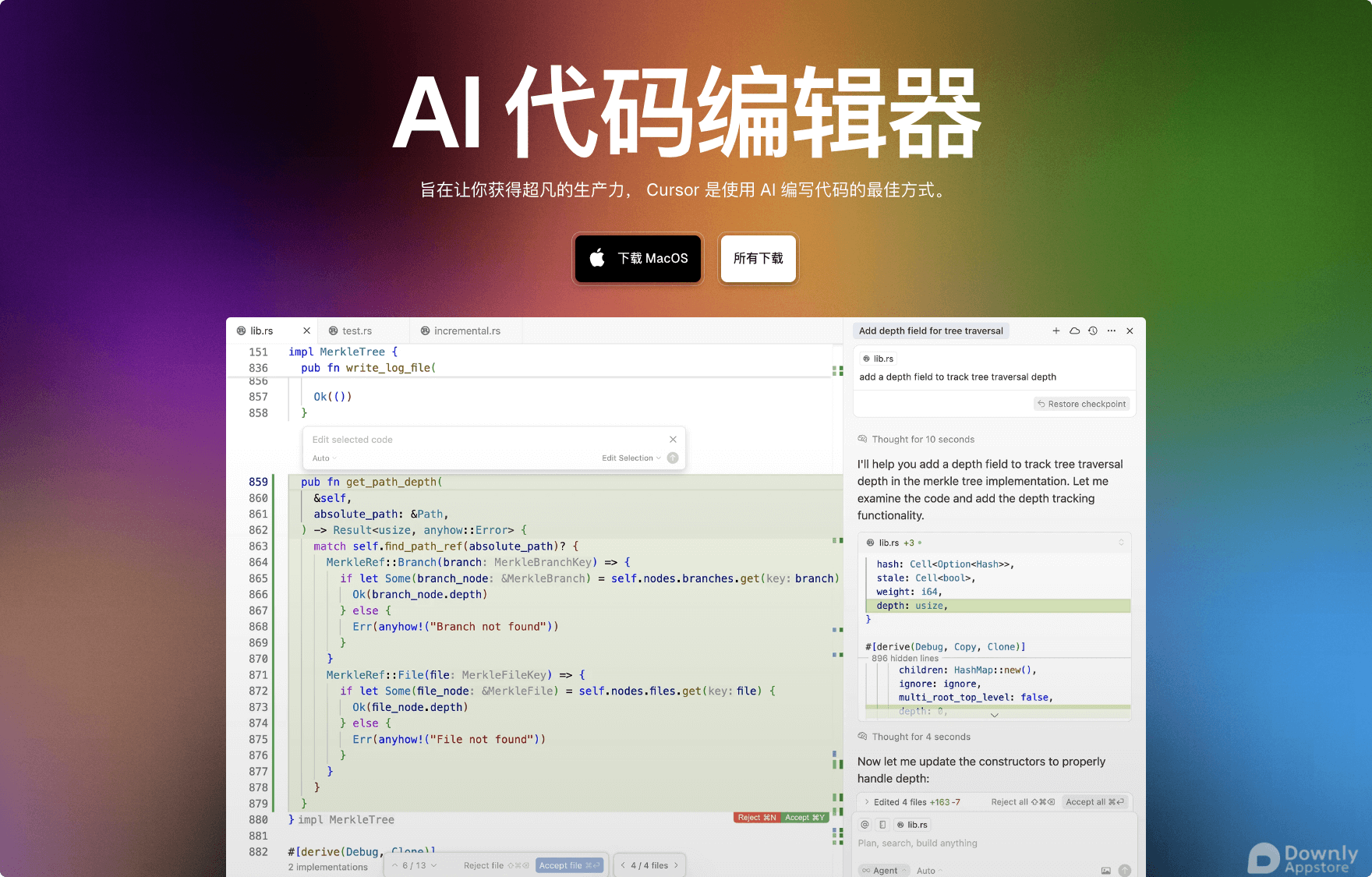Open the Auto dropdown in the edit popup
Viewport: 1372px width, 877px height.
click(x=324, y=458)
